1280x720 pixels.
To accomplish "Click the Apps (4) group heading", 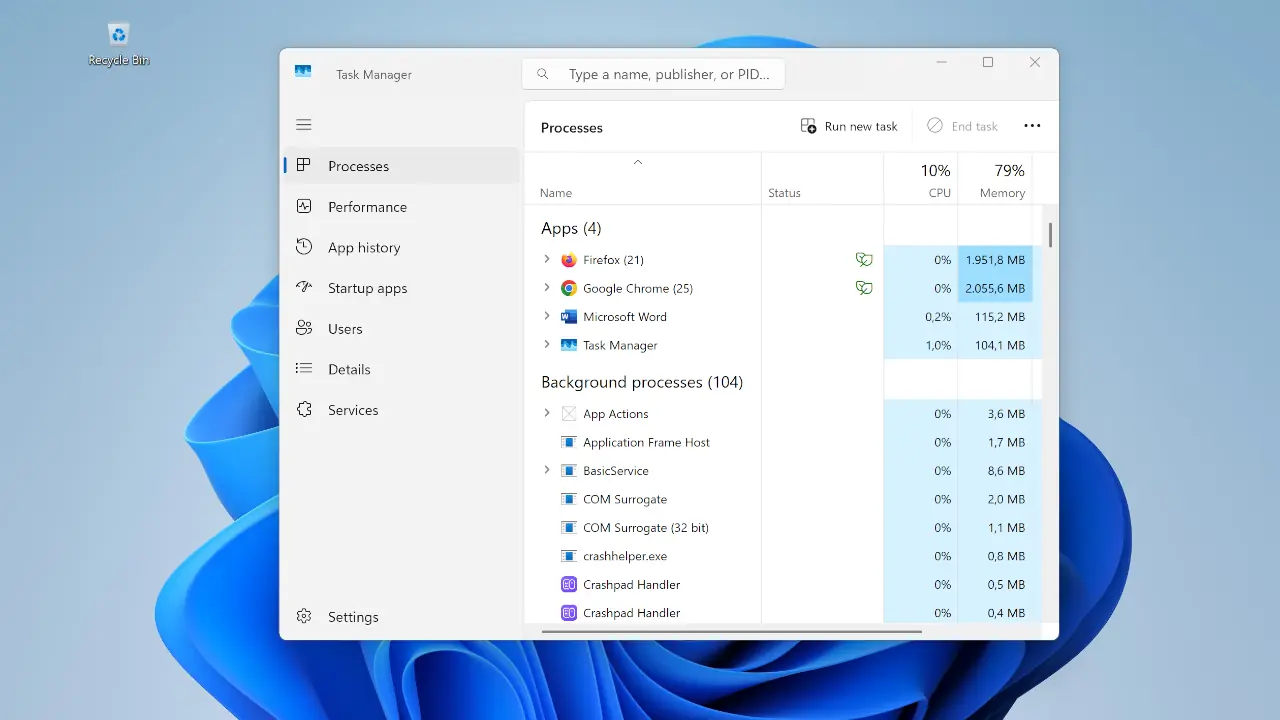I will click(x=571, y=228).
